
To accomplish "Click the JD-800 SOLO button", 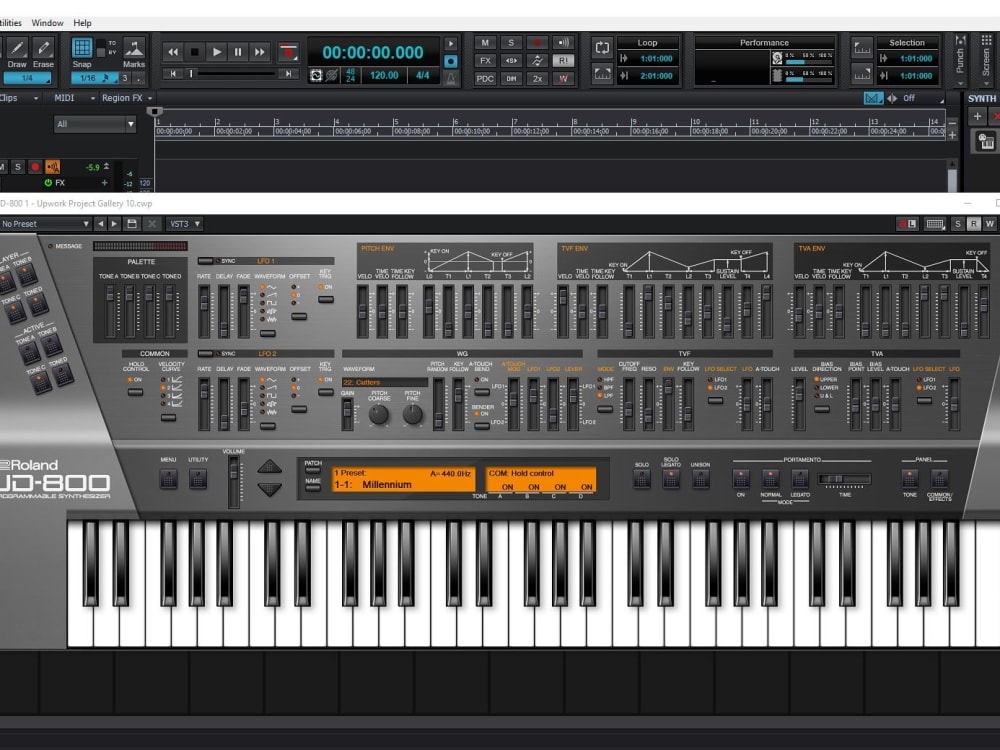I will click(x=642, y=479).
